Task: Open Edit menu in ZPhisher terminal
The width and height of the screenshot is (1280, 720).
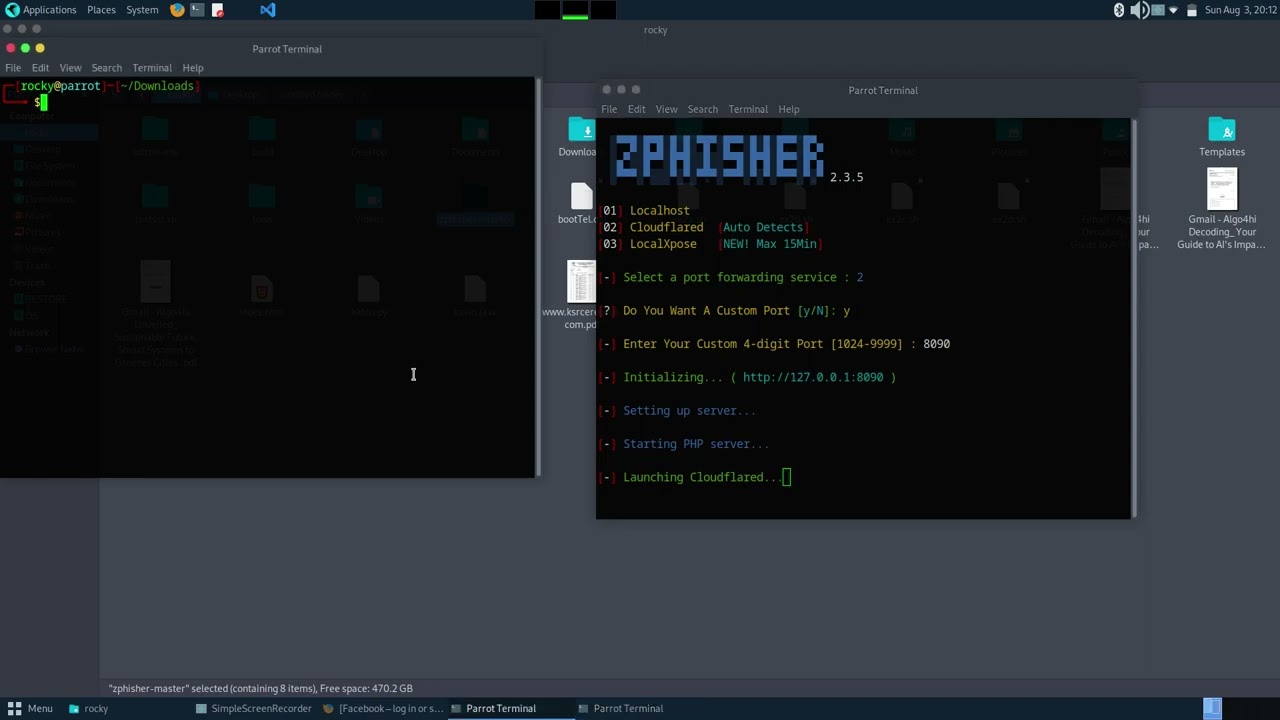Action: coord(636,109)
